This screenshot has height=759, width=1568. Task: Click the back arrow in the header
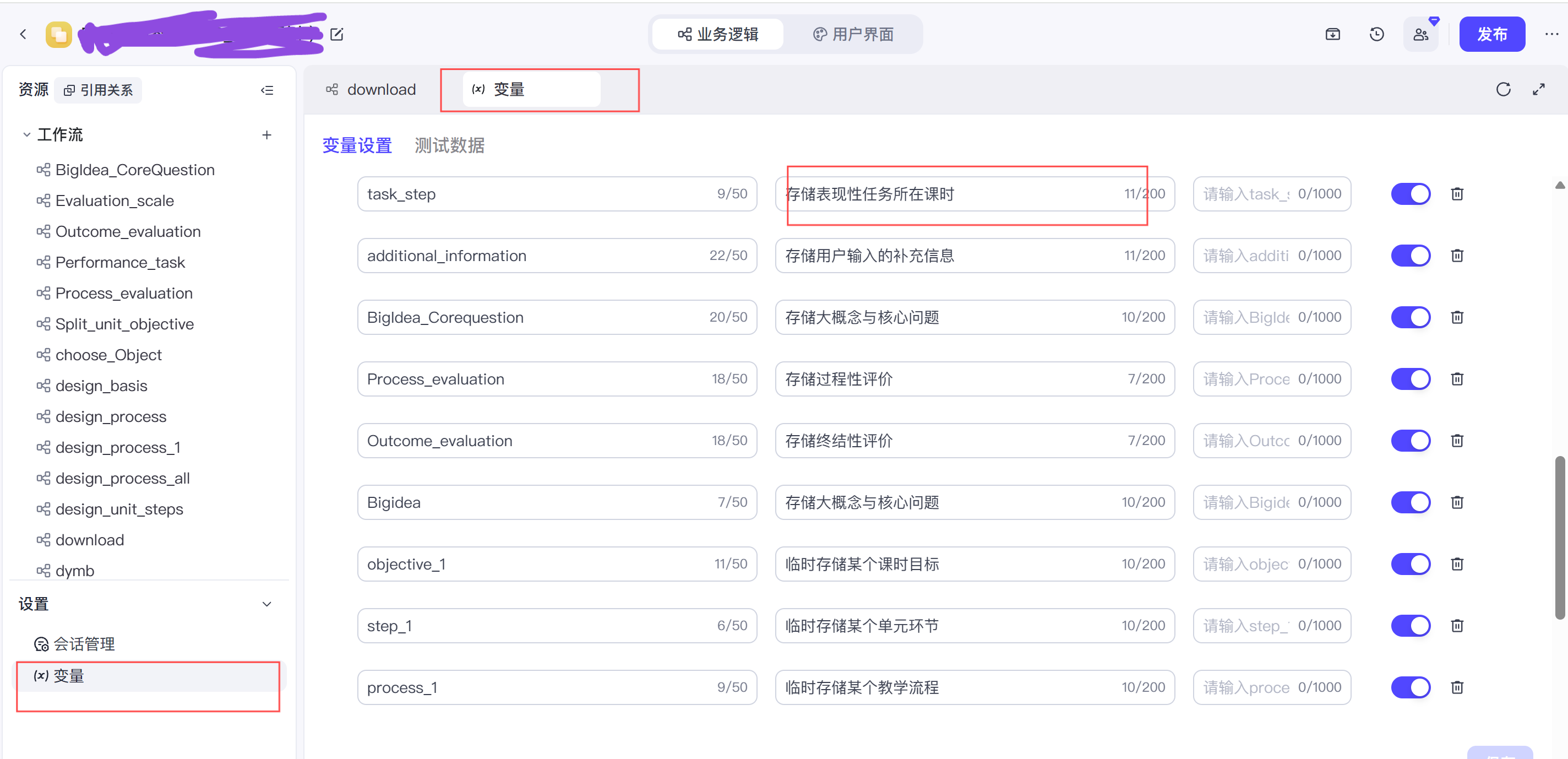[x=23, y=34]
